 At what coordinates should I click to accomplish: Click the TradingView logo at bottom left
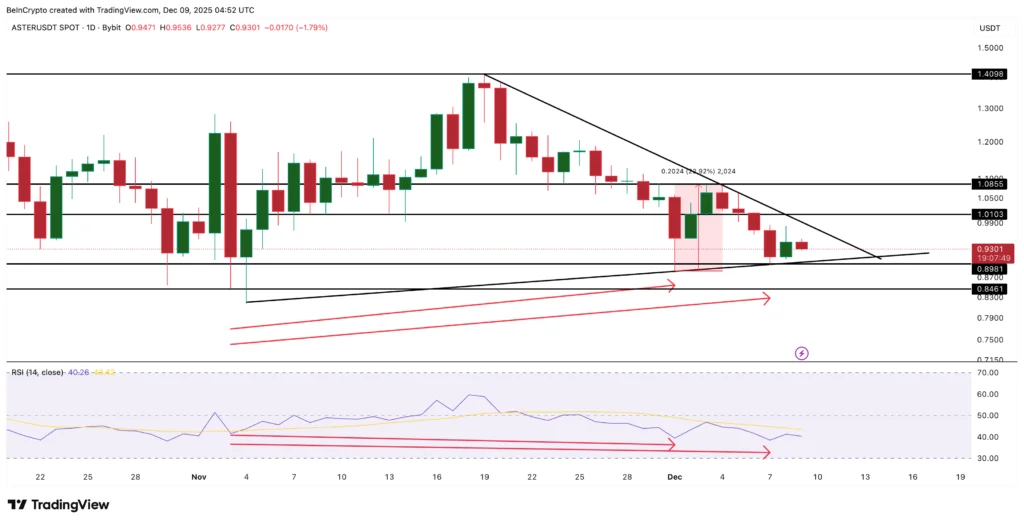click(59, 504)
